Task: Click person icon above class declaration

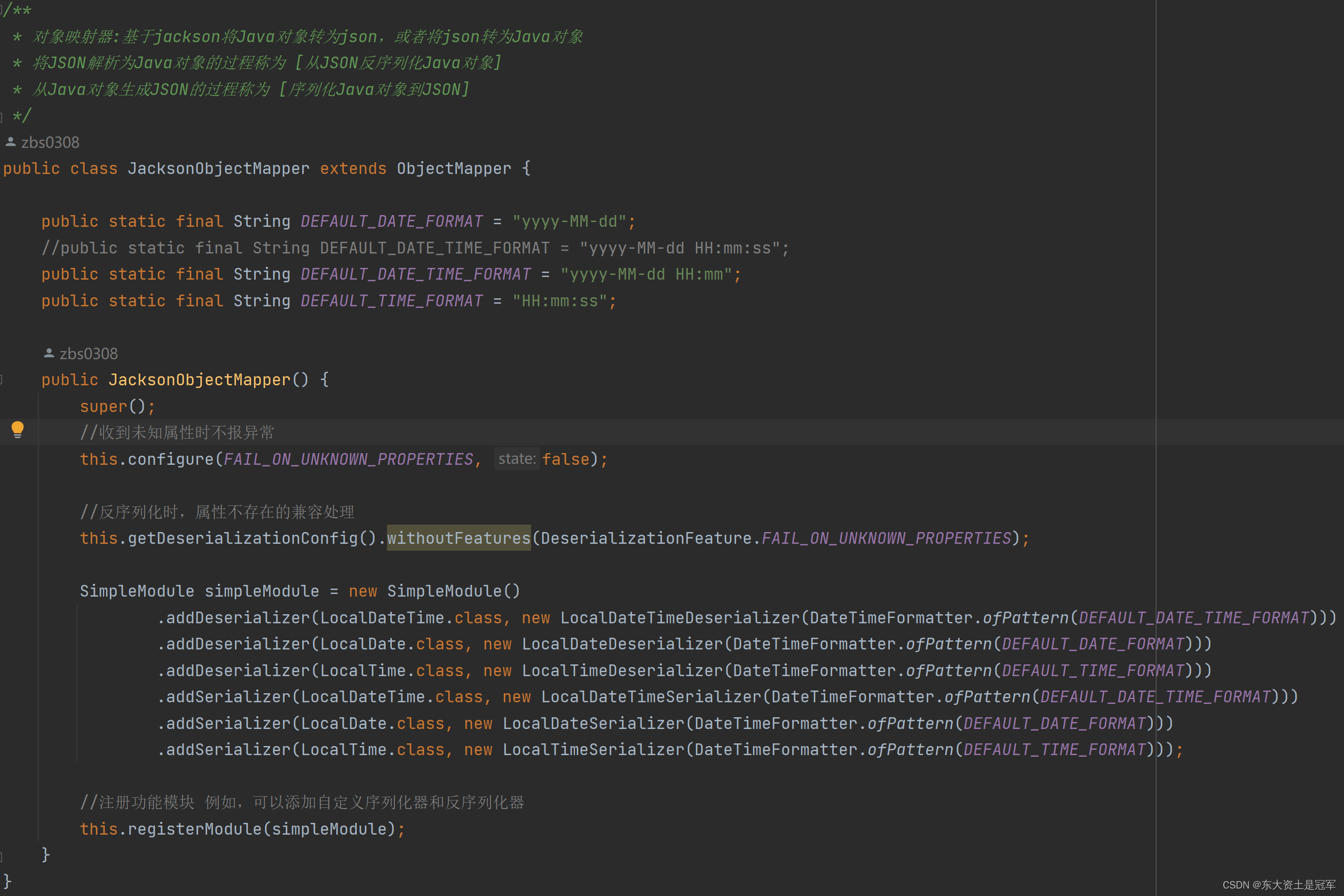Action: [10, 142]
